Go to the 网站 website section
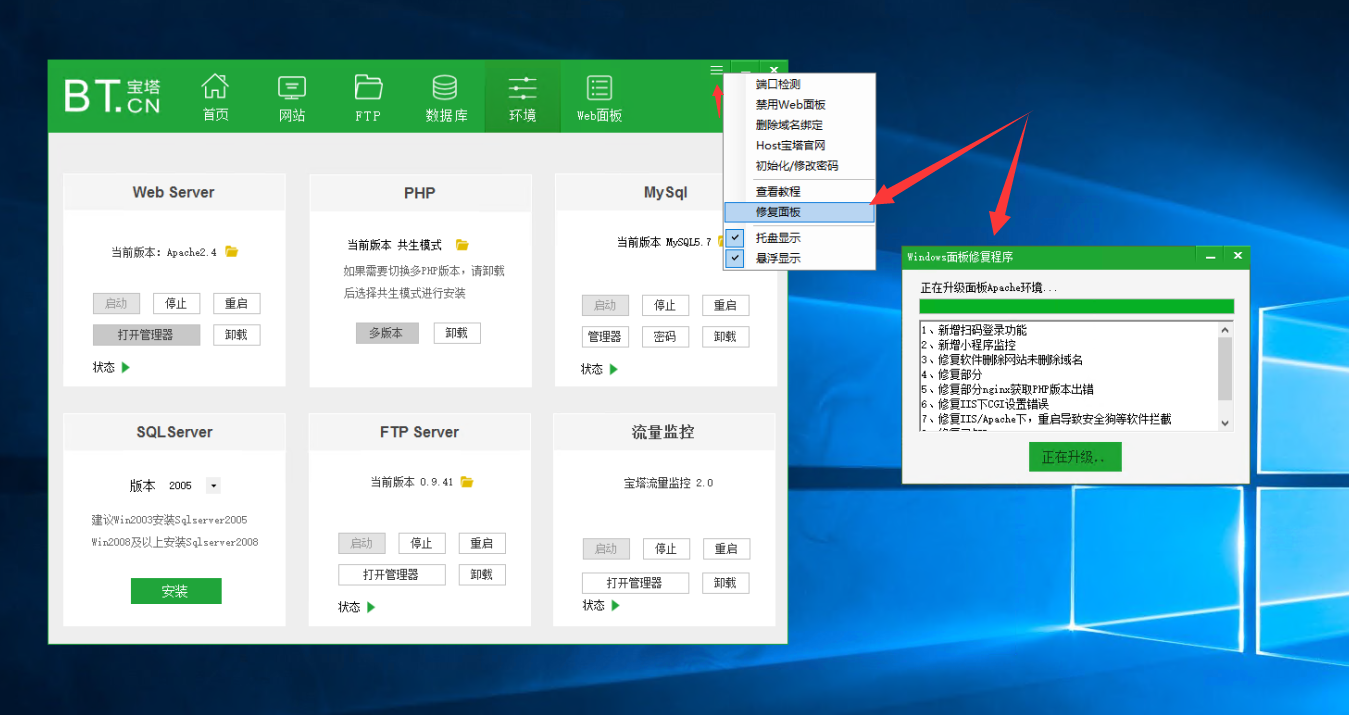The height and width of the screenshot is (715, 1349). (292, 97)
